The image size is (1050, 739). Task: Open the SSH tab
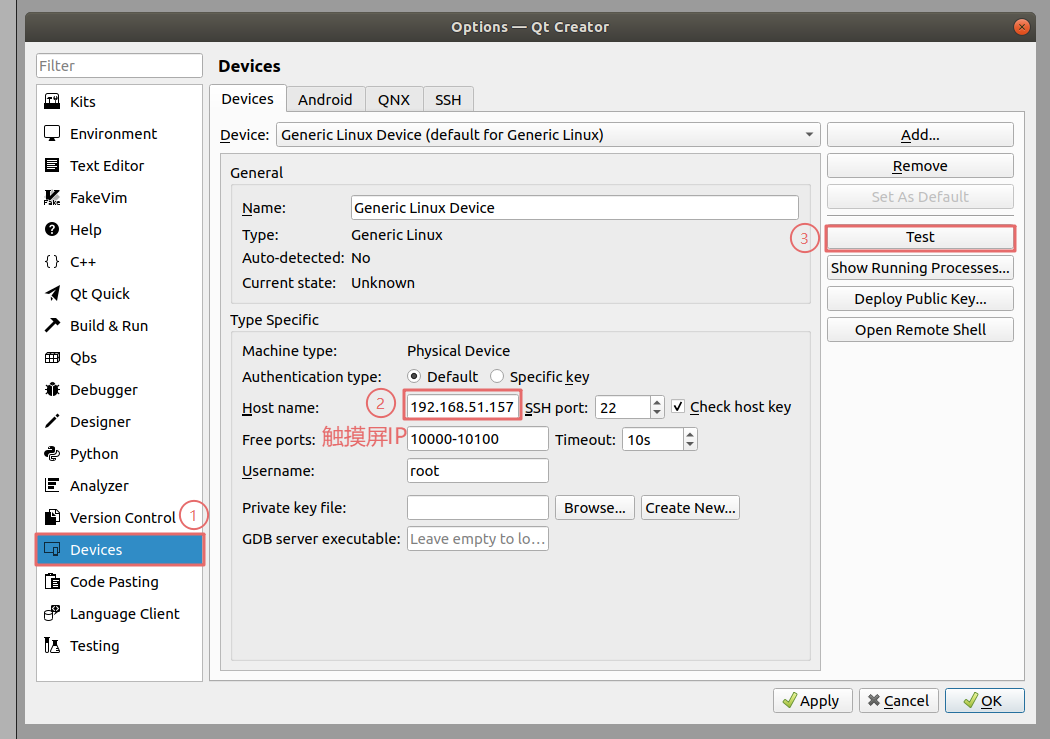pos(448,99)
